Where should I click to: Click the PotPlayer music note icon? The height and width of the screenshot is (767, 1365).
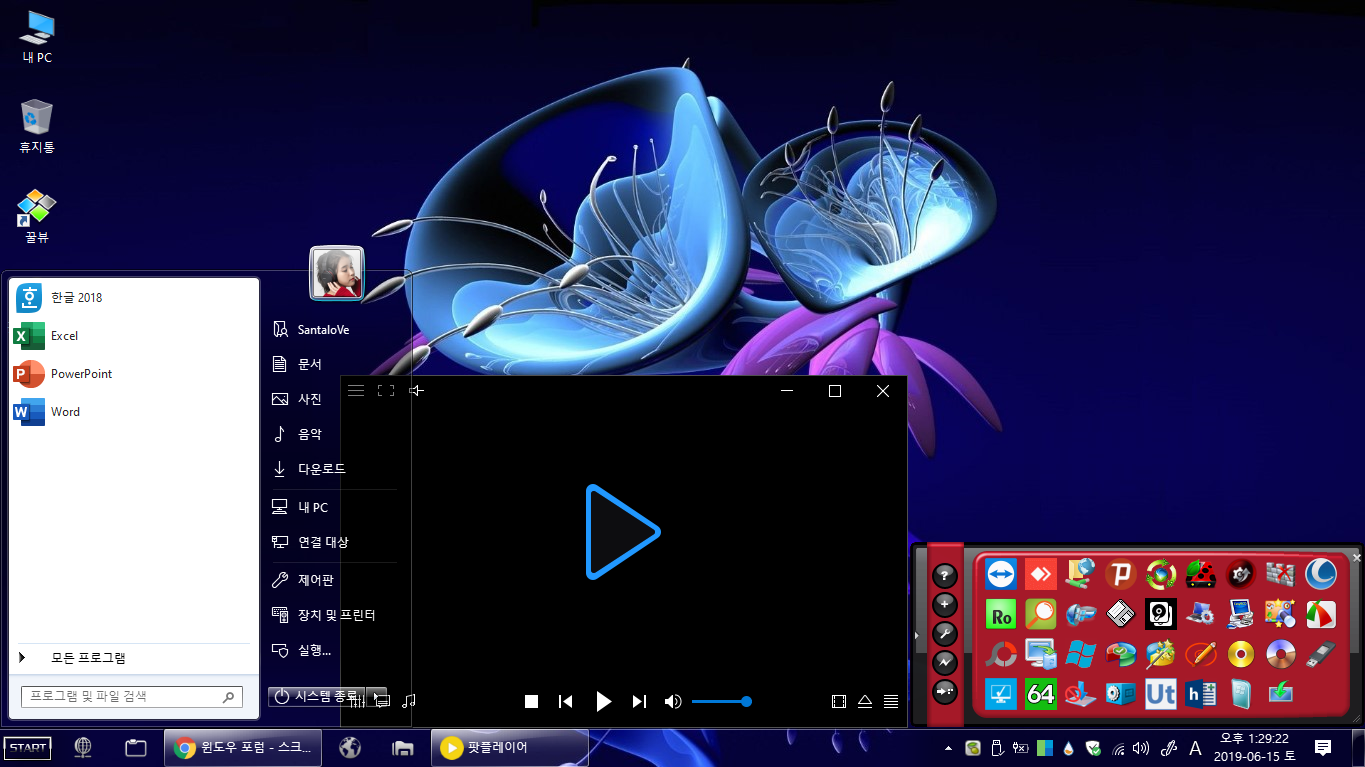point(408,702)
